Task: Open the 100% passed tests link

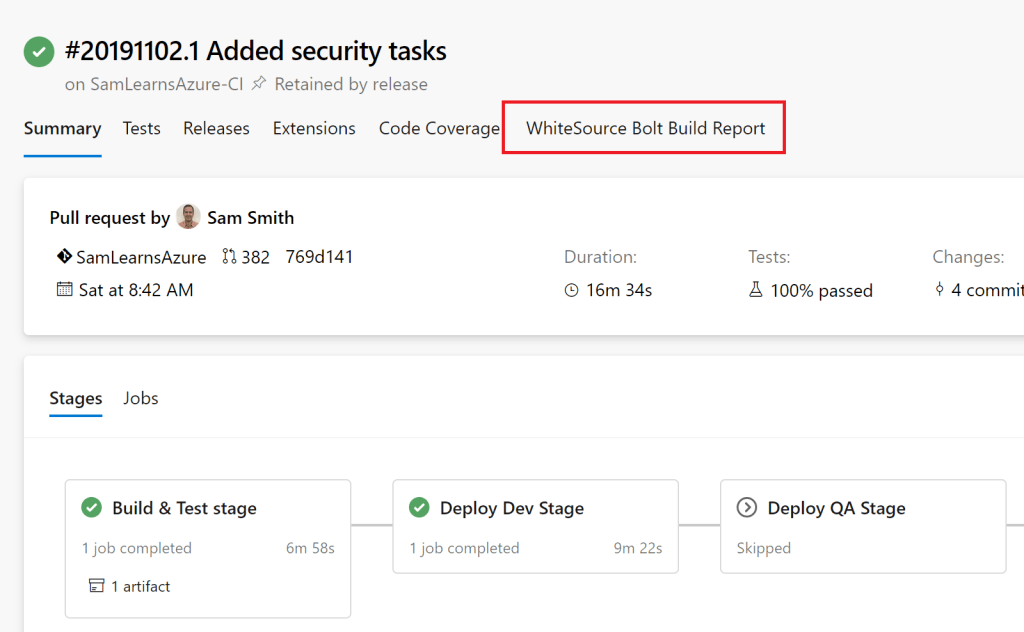Action: point(821,291)
